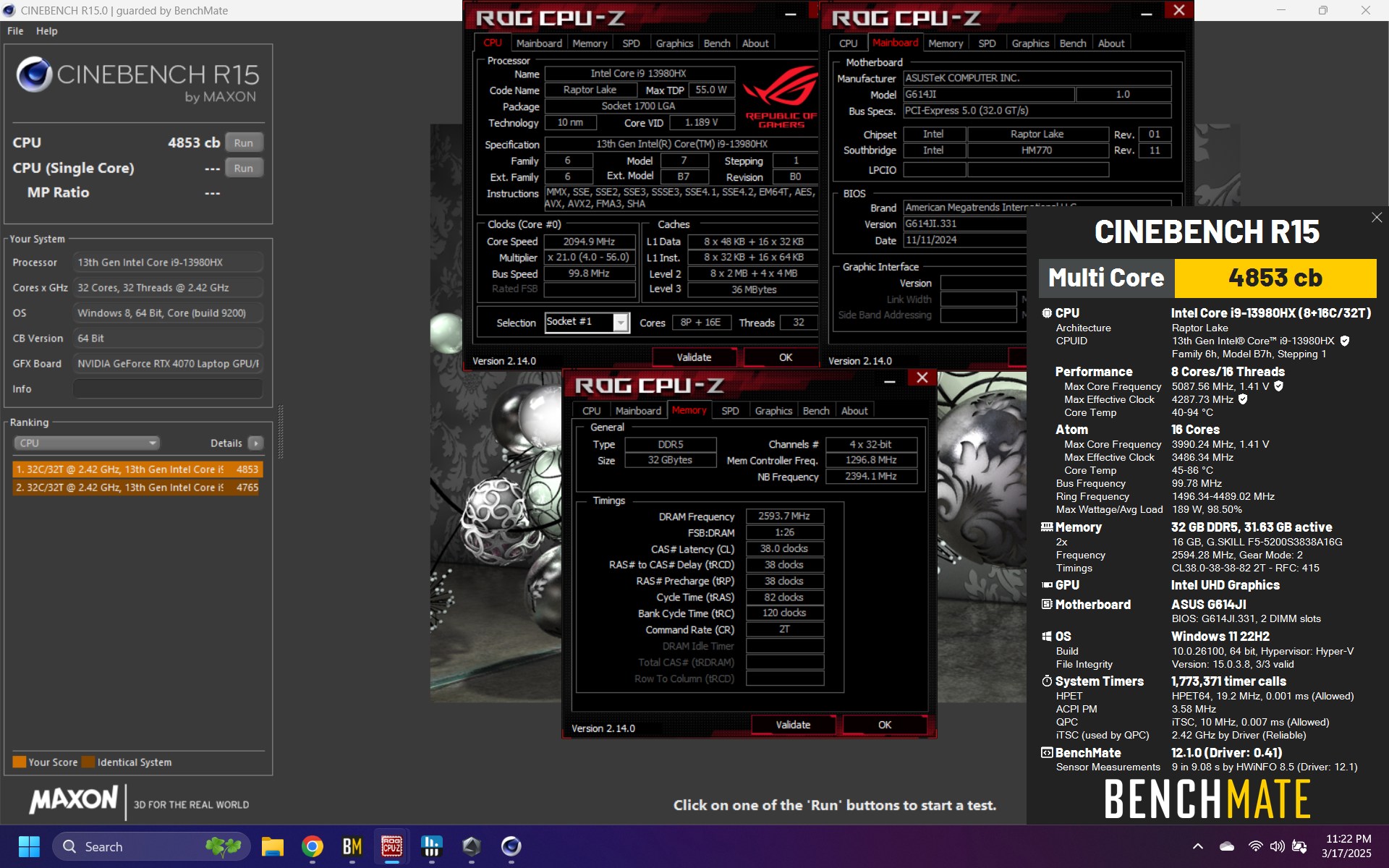The image size is (1389, 868).
Task: Click the BIOS Version G614JI.331 field
Action: point(964,224)
